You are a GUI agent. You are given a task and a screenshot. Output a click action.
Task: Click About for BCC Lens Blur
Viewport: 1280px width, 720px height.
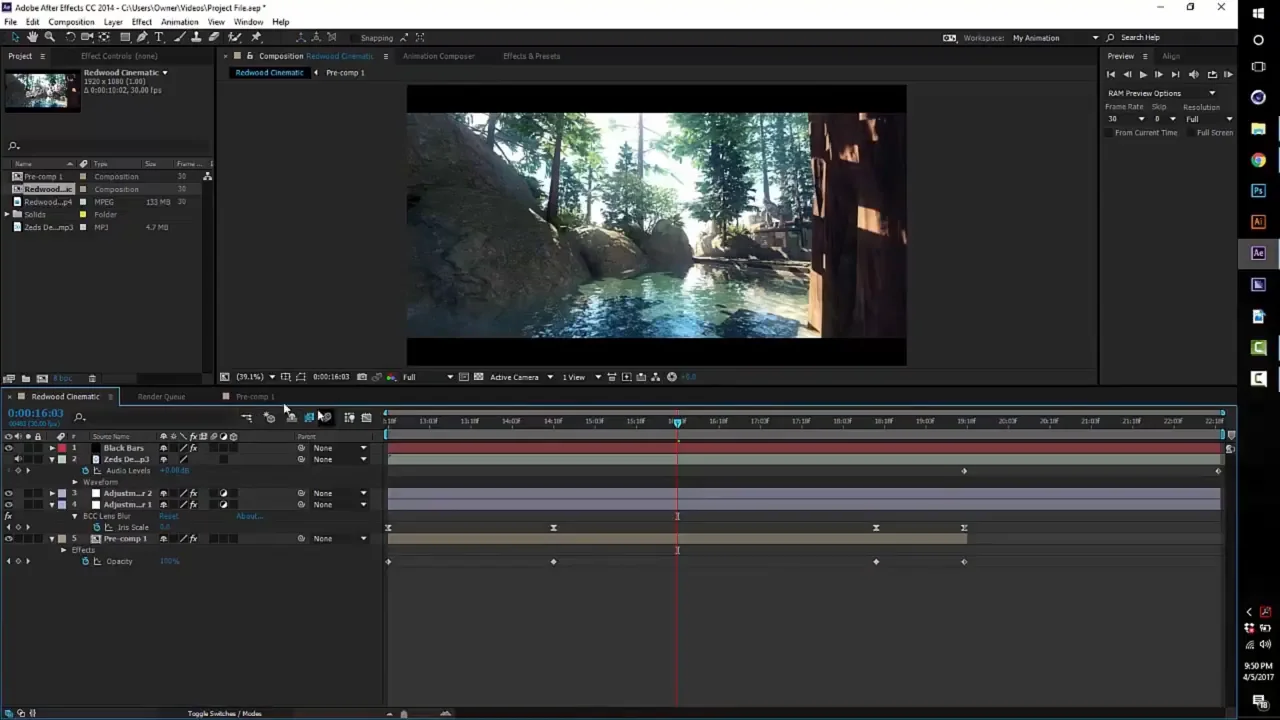tap(249, 516)
